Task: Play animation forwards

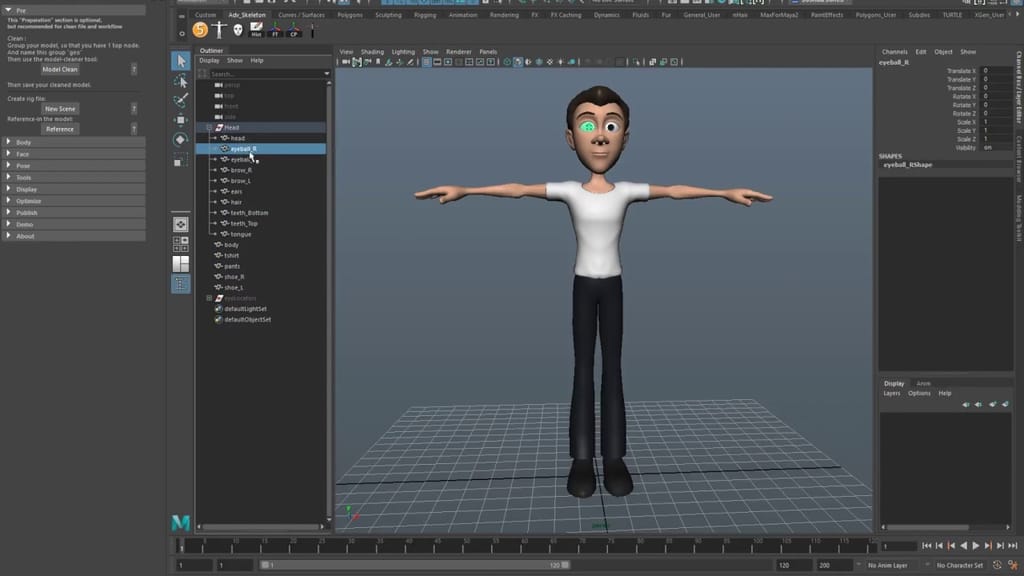Action: (x=976, y=546)
